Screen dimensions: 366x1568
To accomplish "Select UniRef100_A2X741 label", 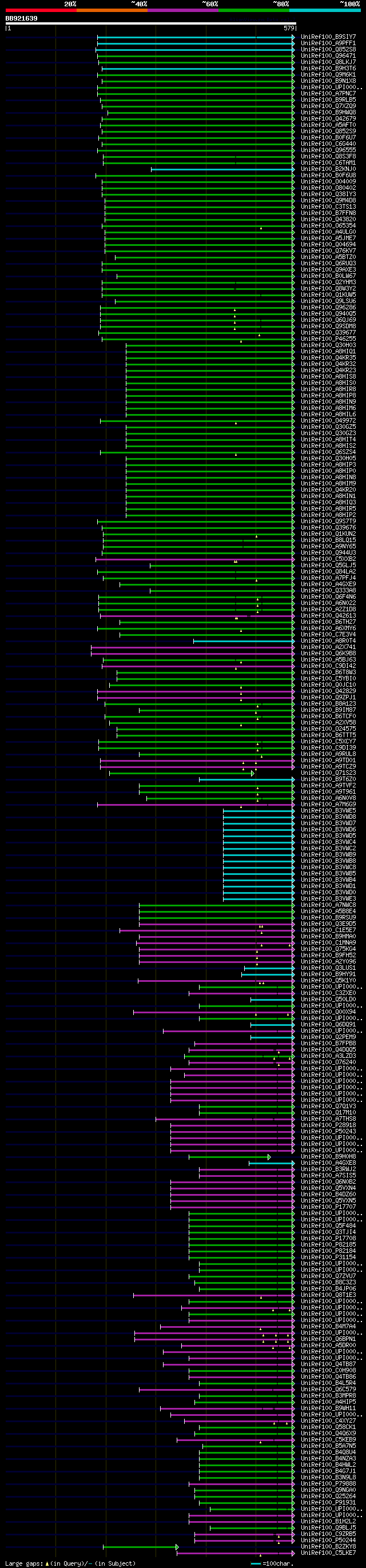I will coord(328,647).
